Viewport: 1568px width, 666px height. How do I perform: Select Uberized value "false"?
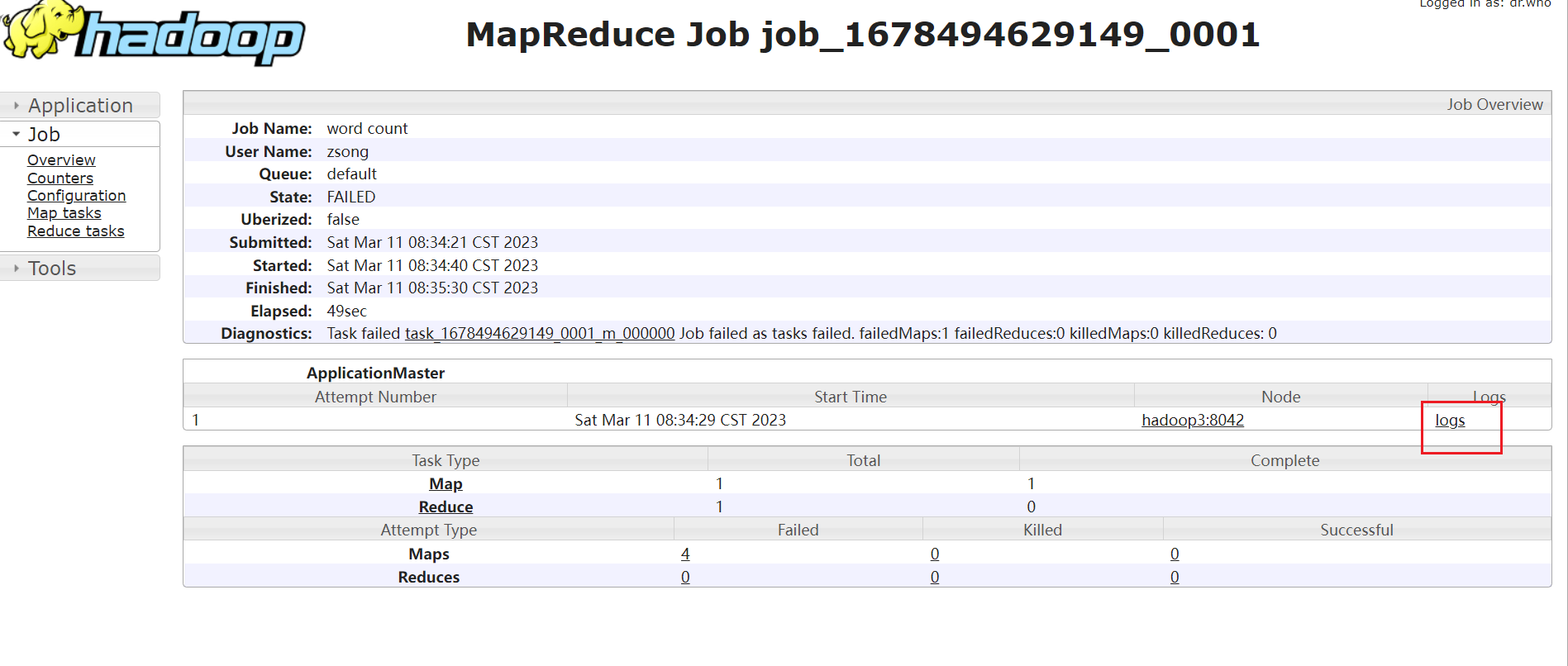(x=343, y=219)
